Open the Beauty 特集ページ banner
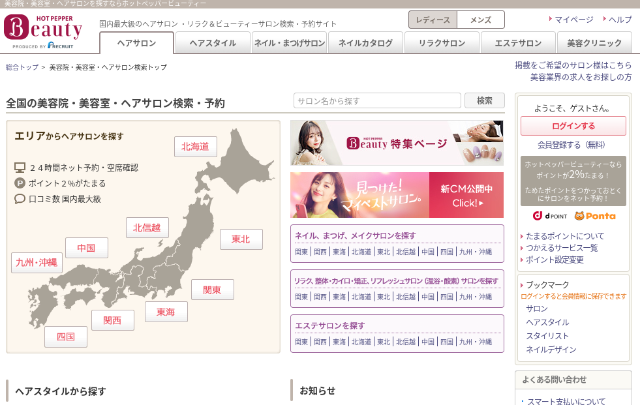This screenshot has height=405, width=640. click(x=397, y=143)
